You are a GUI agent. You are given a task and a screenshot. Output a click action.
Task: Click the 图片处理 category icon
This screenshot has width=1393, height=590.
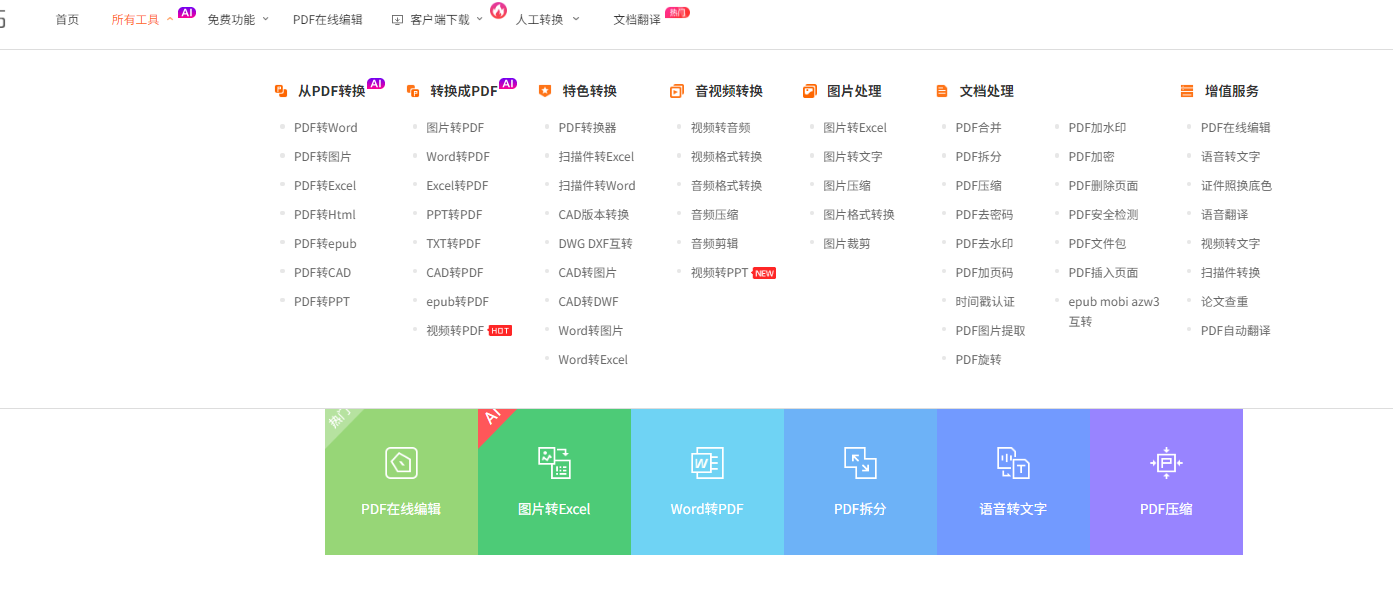coord(809,91)
